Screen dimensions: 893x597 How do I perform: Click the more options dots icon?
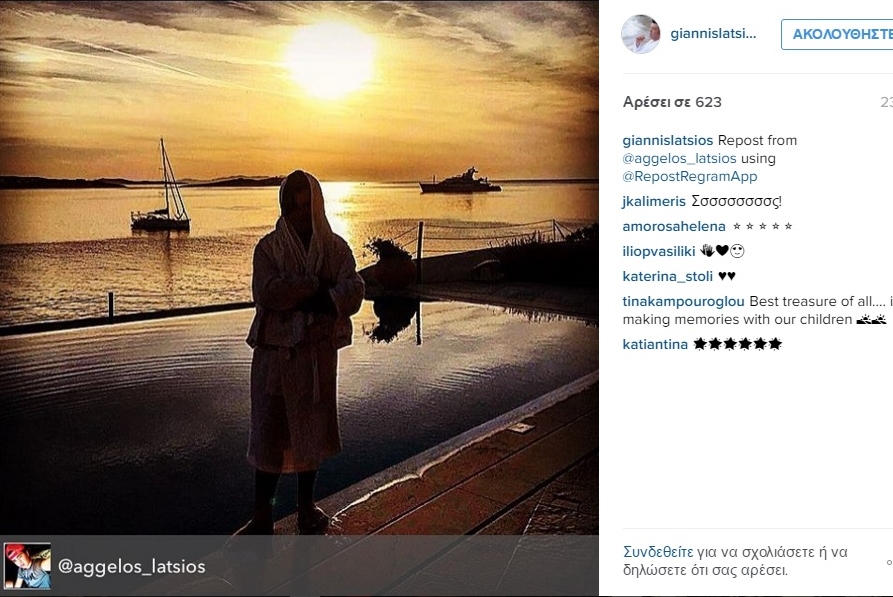[889, 562]
